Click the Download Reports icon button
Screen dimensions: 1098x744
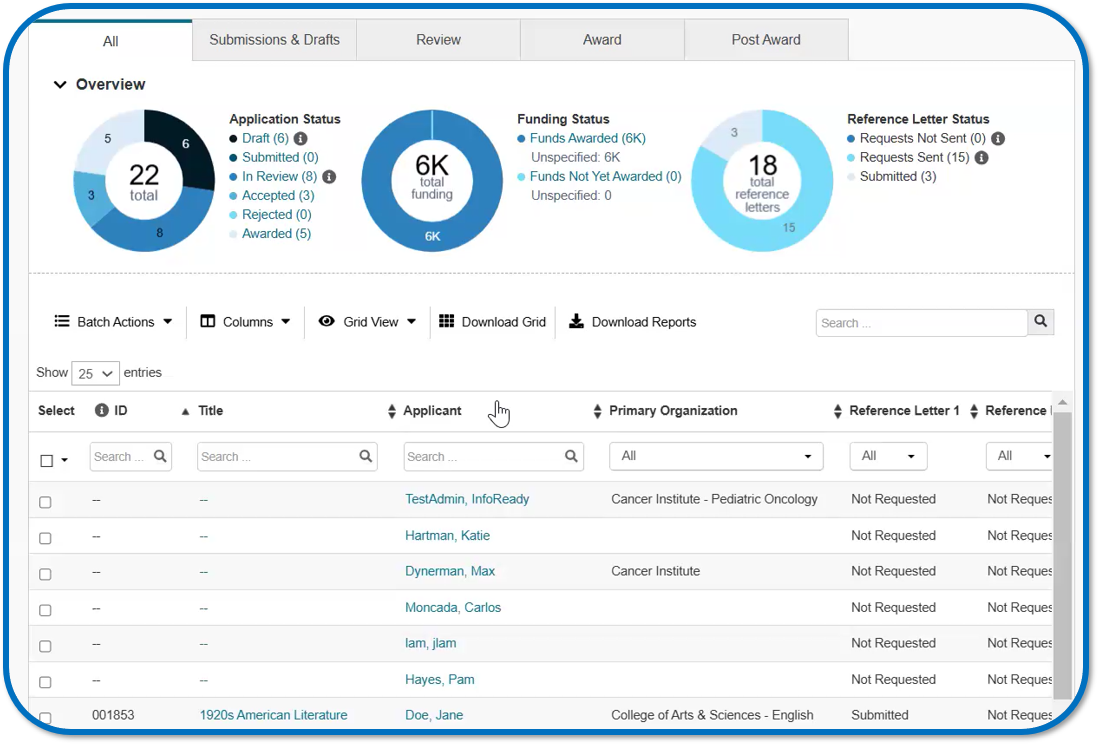[576, 322]
